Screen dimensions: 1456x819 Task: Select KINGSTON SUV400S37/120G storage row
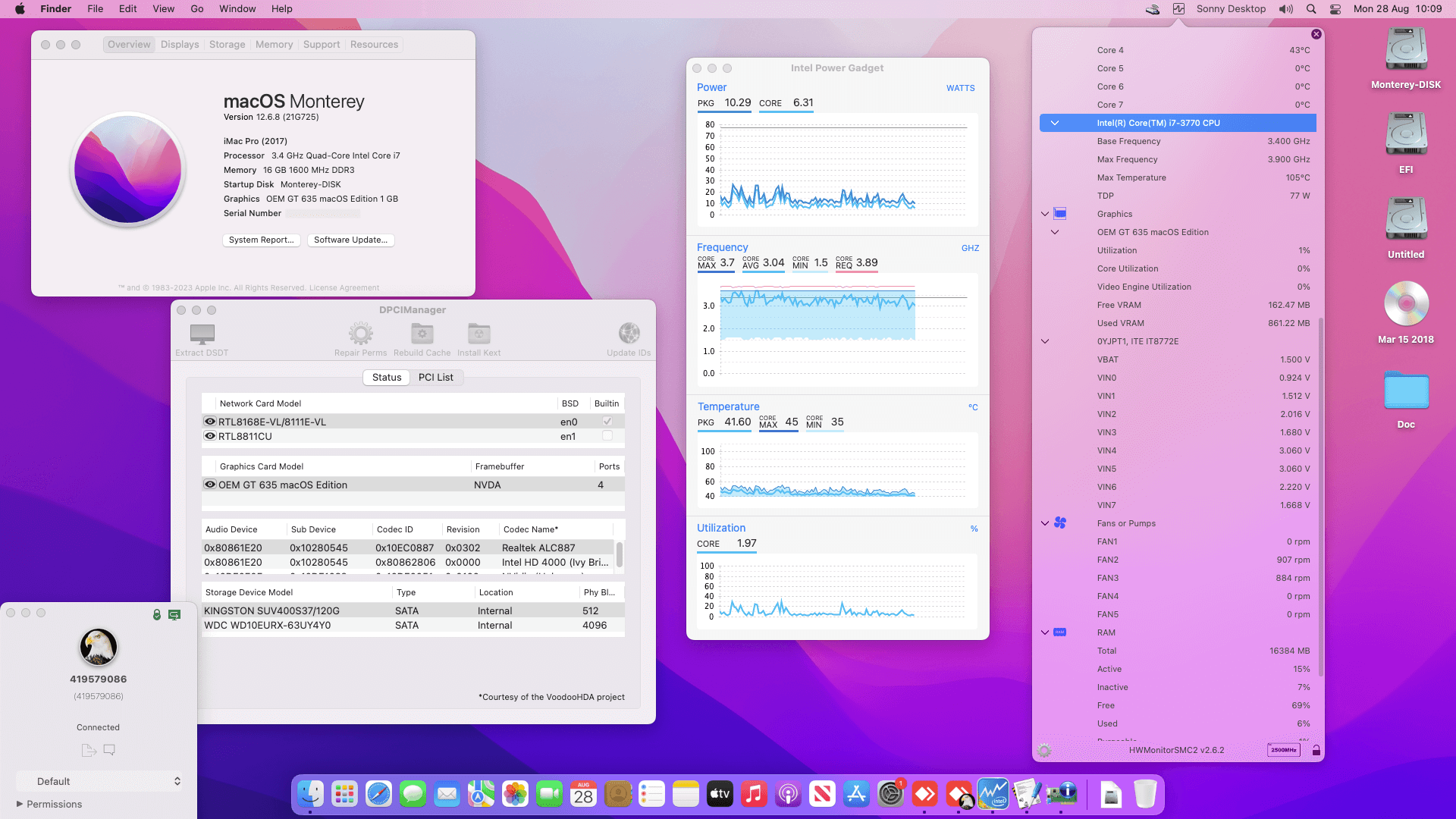point(413,610)
